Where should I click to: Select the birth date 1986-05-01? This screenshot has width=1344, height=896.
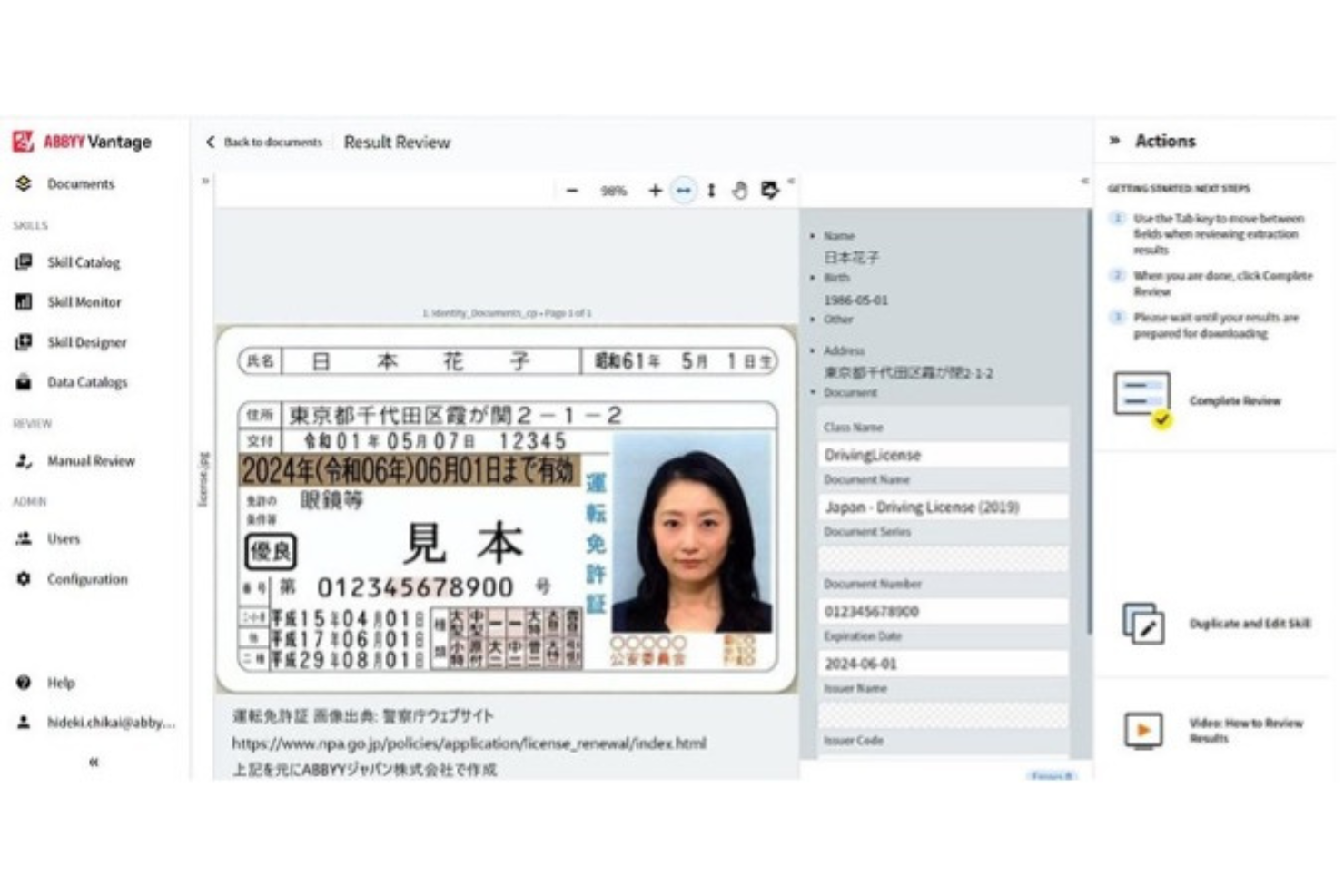pos(856,300)
